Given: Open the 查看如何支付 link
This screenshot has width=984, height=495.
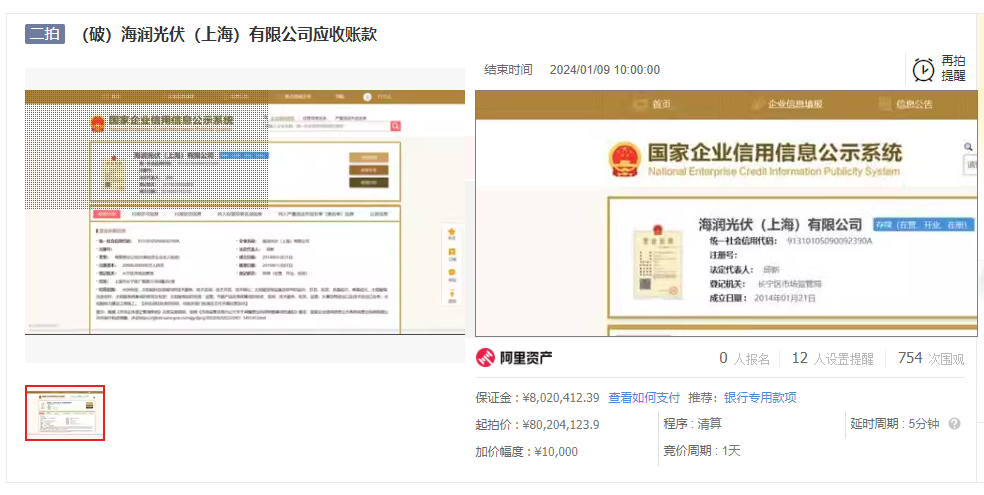Looking at the screenshot, I should (x=644, y=397).
